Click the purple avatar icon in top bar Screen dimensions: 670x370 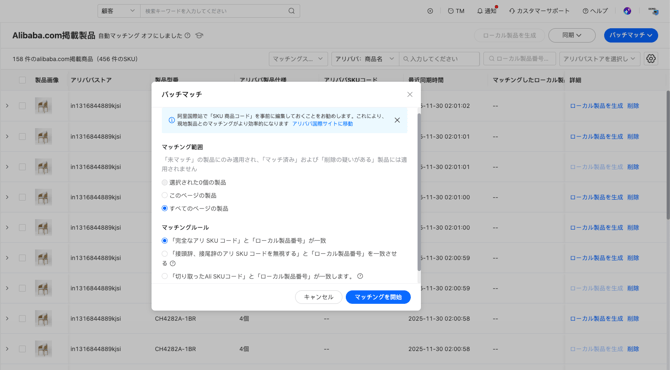pyautogui.click(x=627, y=11)
